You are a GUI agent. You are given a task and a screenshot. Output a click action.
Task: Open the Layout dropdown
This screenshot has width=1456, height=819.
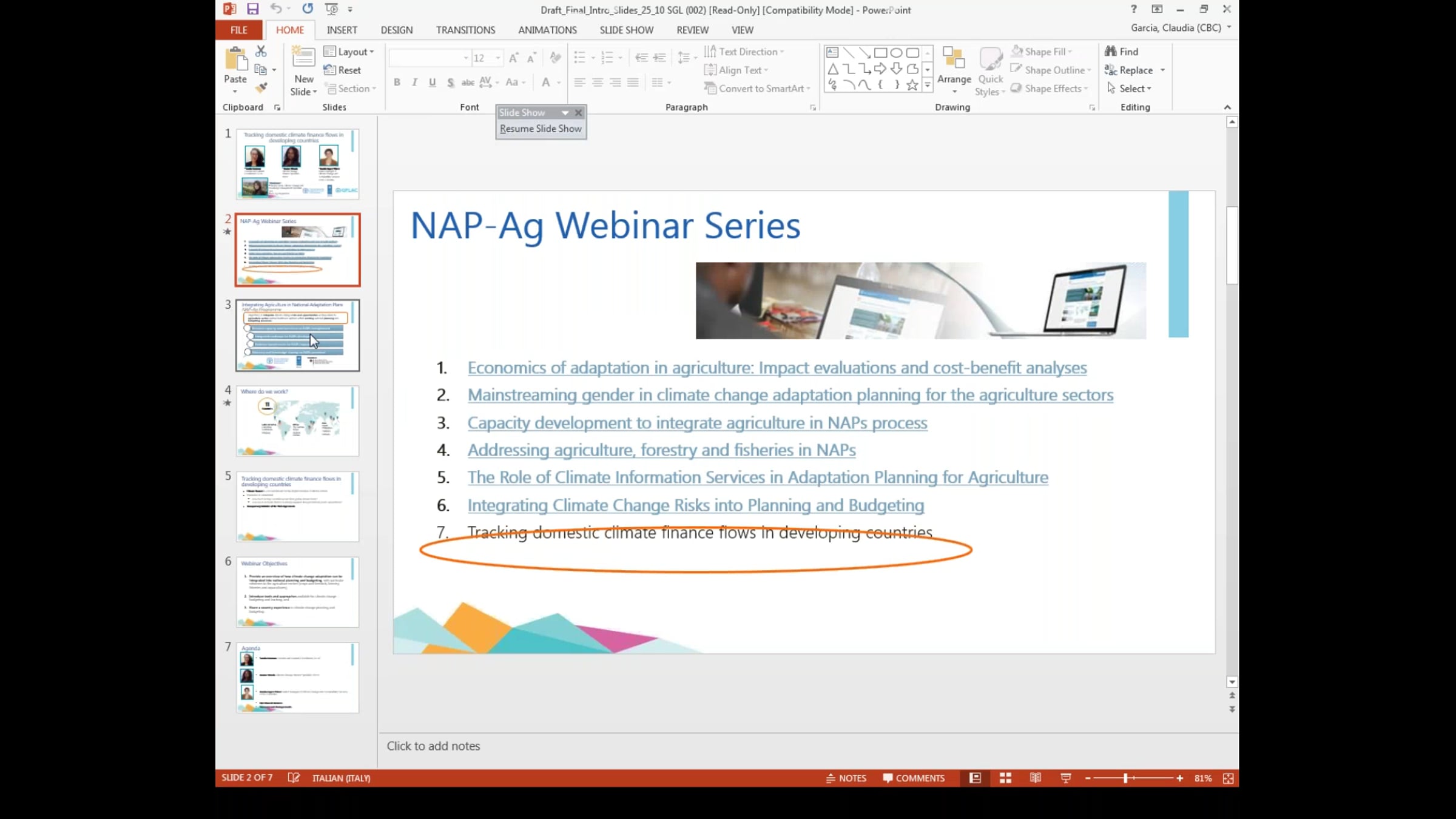point(349,52)
